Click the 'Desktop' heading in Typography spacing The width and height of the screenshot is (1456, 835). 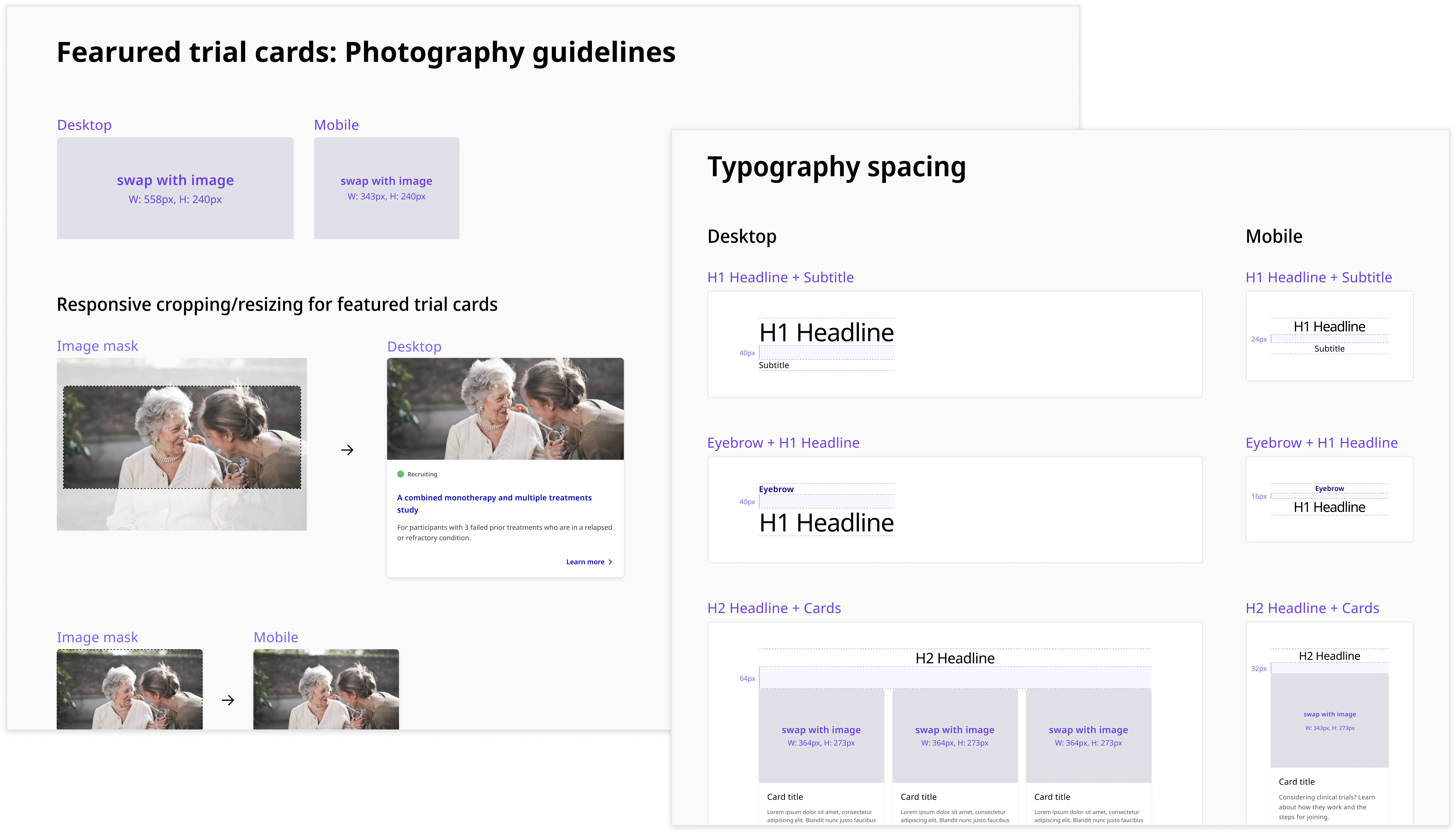(x=742, y=236)
